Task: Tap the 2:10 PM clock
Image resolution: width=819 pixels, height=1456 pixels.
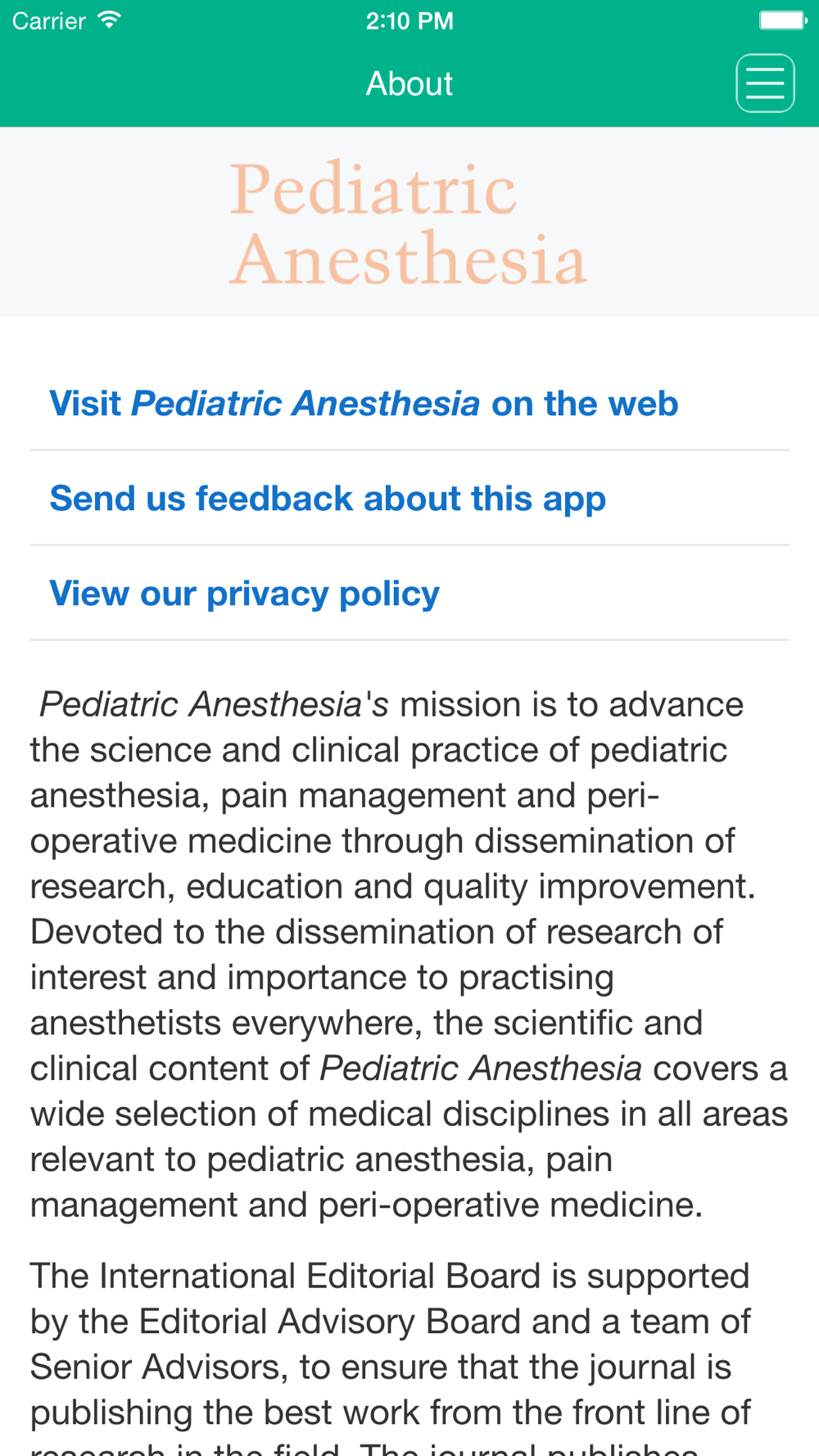Action: [409, 20]
